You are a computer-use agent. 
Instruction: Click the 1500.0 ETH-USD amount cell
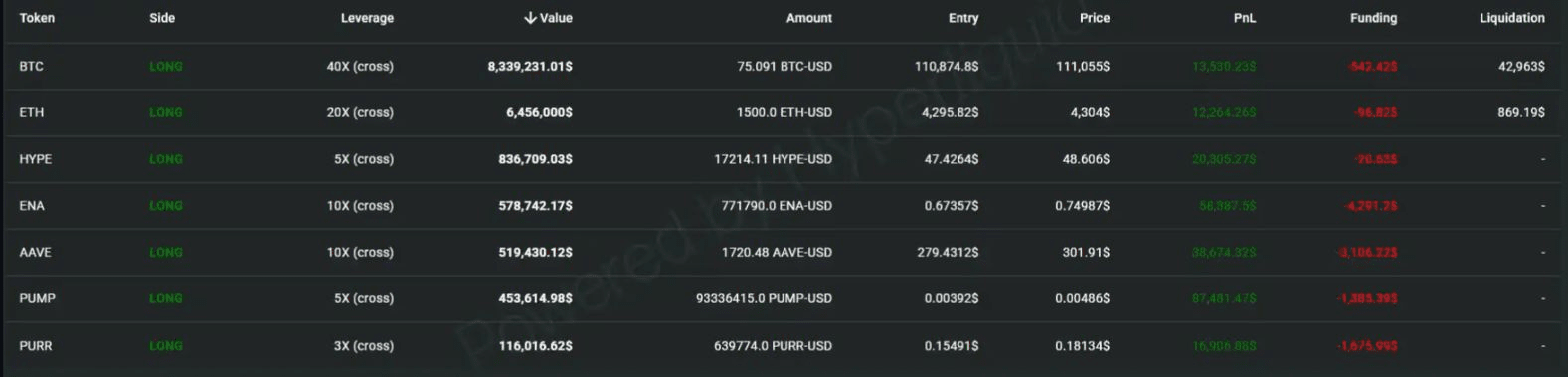click(x=784, y=113)
